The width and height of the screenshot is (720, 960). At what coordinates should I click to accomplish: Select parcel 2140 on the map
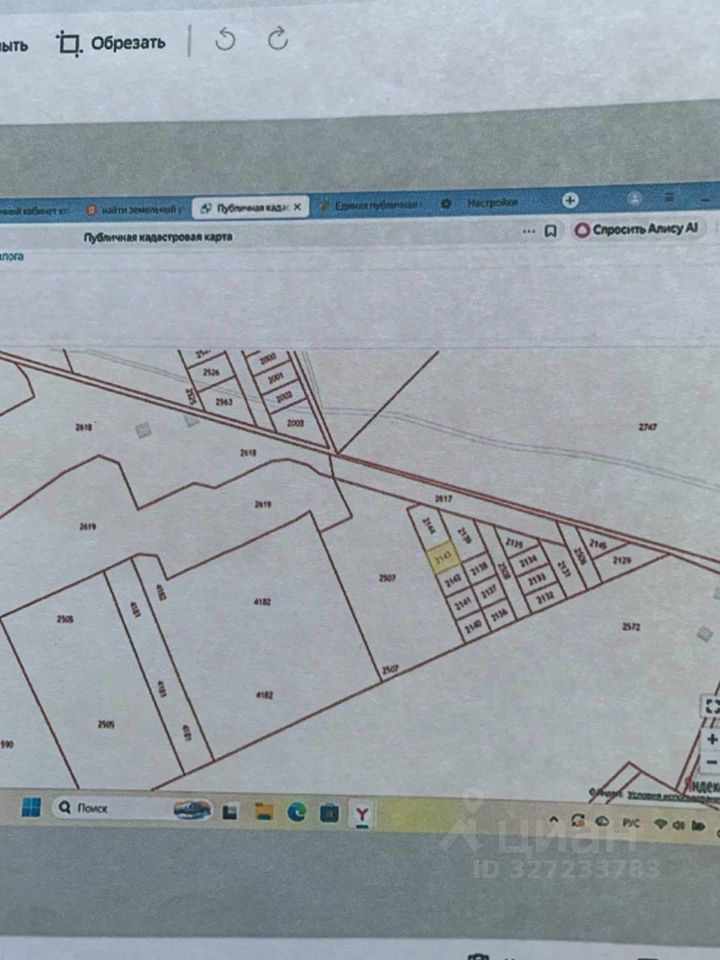[x=473, y=626]
